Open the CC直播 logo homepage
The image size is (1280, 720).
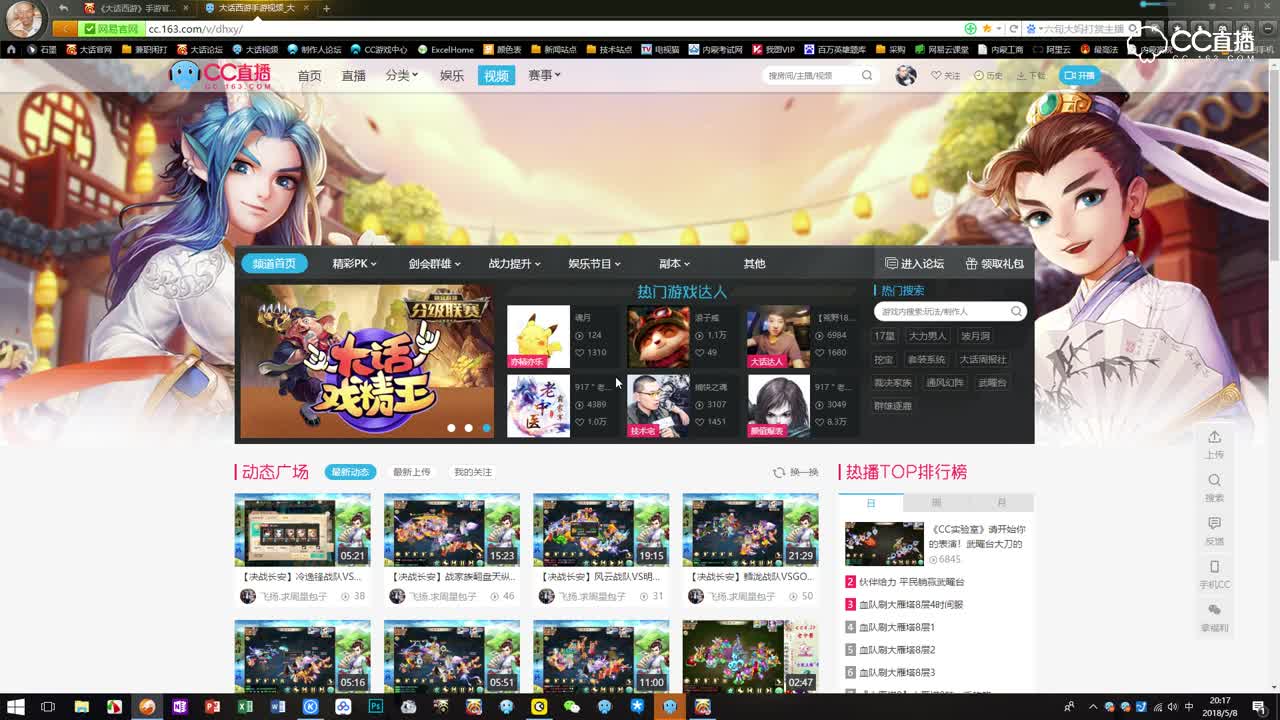click(220, 75)
